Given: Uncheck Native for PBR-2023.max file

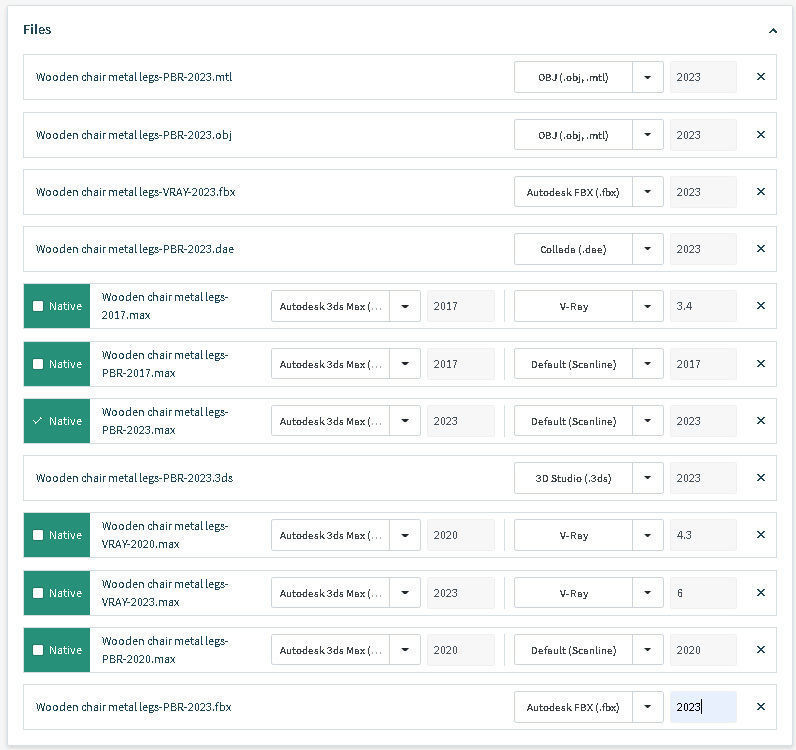Looking at the screenshot, I should (38, 421).
